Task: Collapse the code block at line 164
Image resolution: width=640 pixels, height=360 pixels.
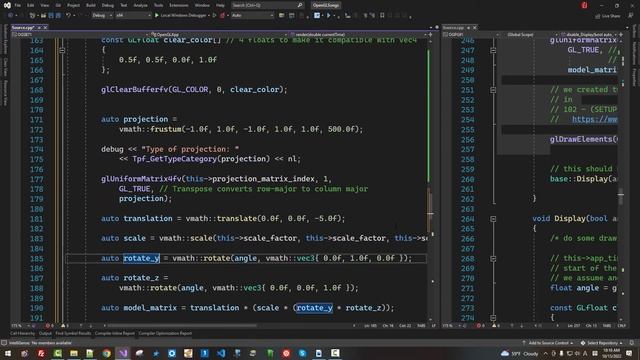Action: click(62, 50)
